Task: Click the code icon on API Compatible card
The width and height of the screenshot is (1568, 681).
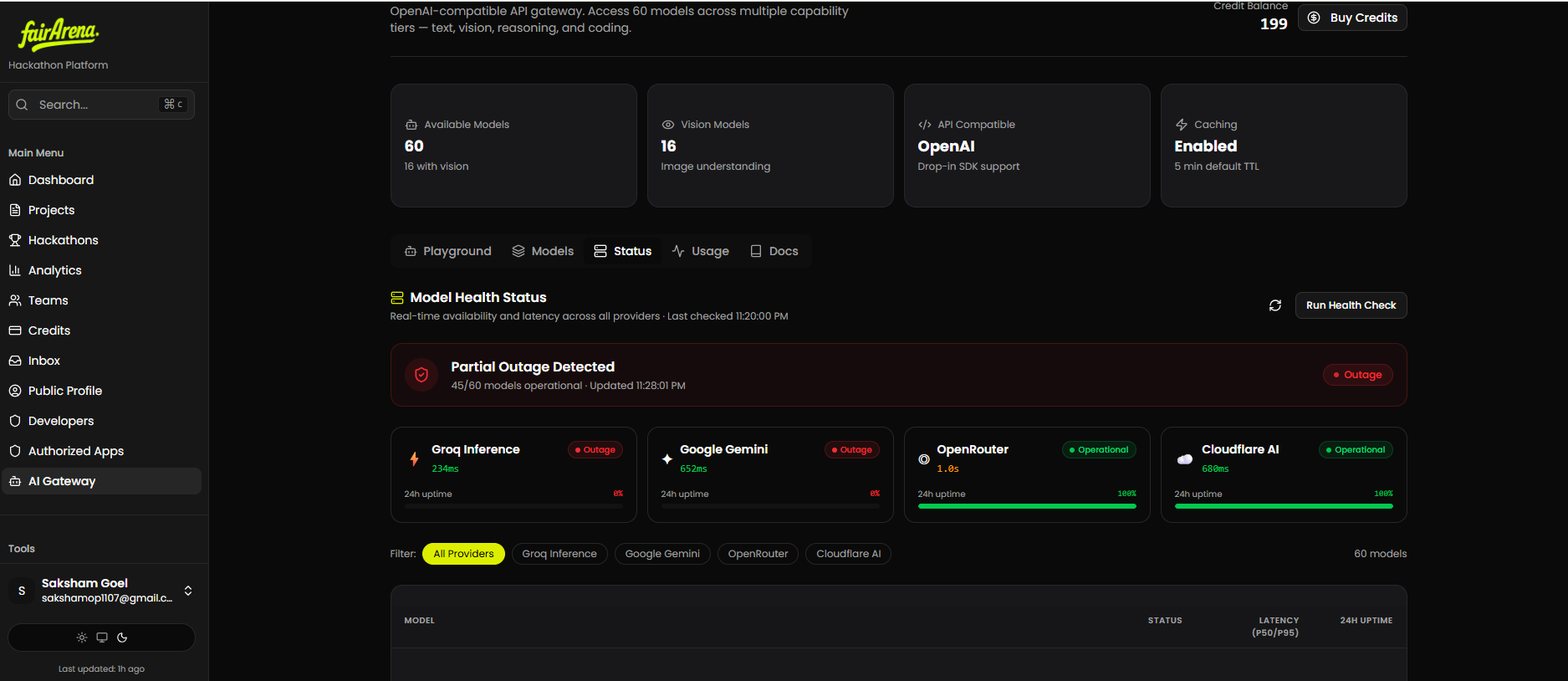Action: [x=925, y=125]
